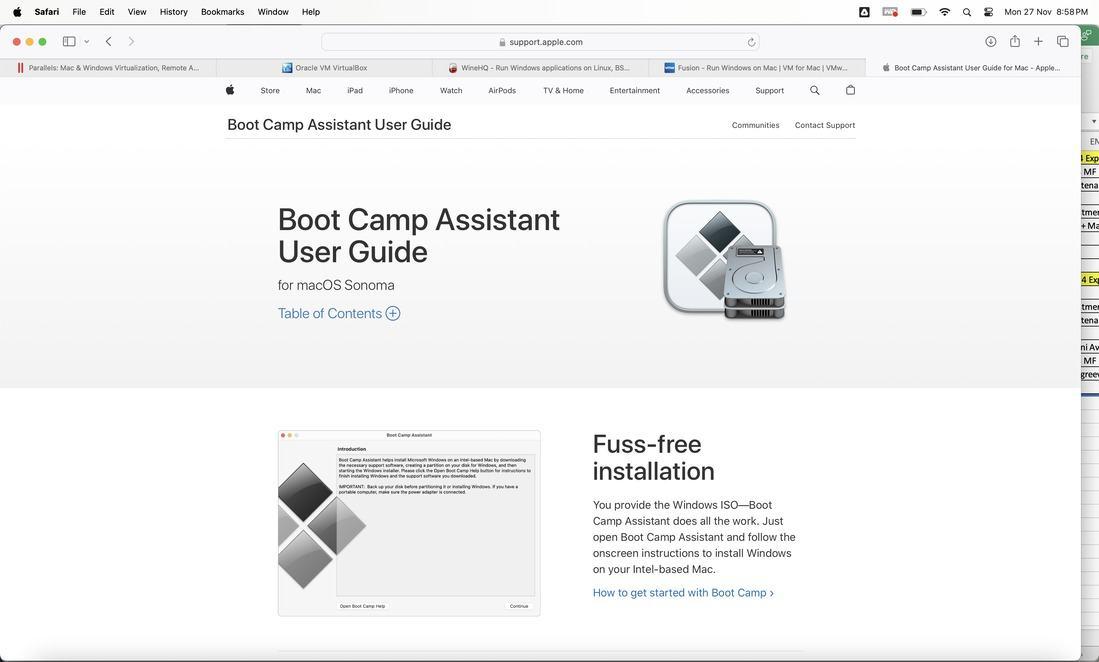Go back to the previous page

109,41
